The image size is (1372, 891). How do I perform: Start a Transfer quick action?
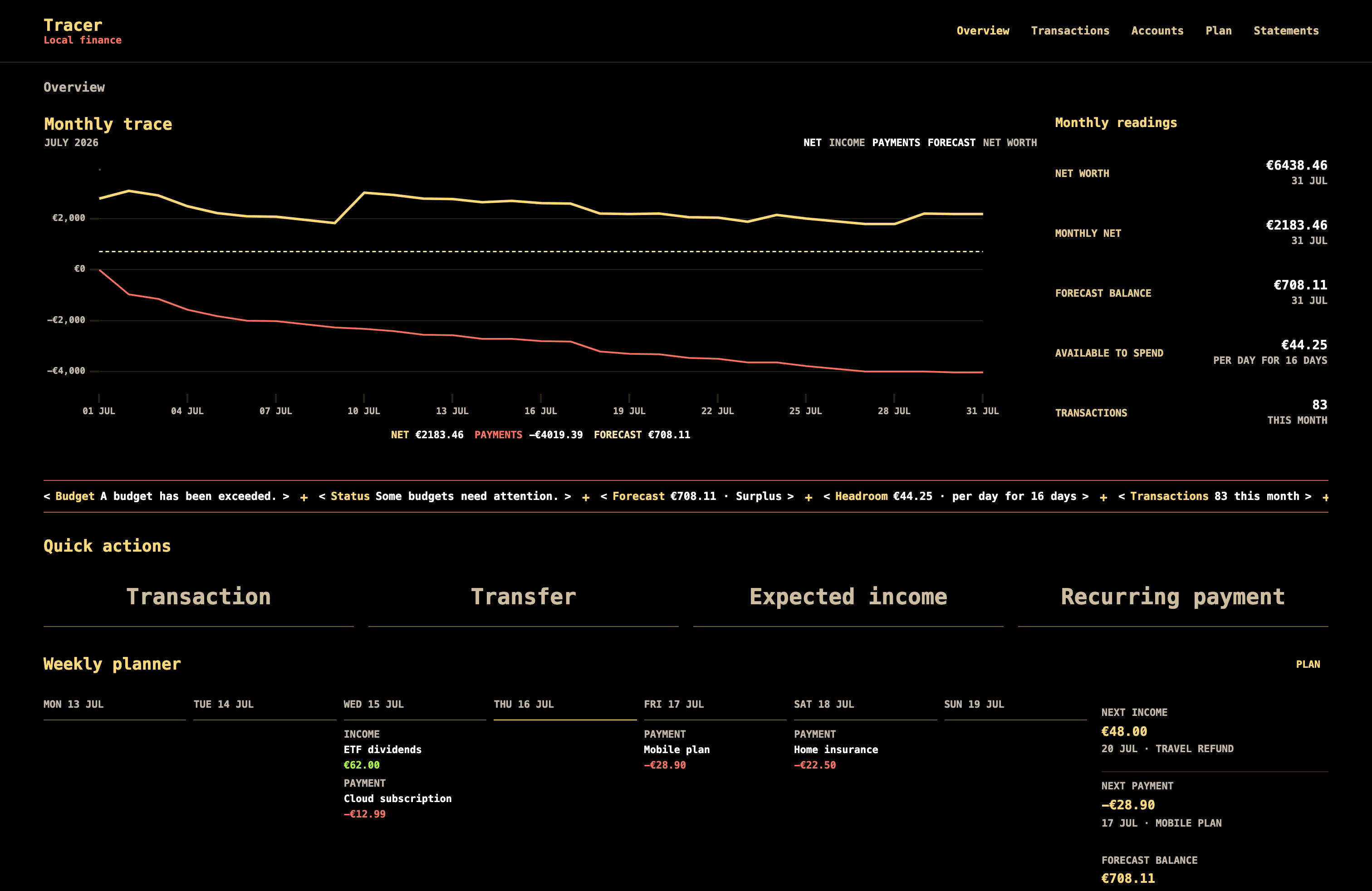524,597
